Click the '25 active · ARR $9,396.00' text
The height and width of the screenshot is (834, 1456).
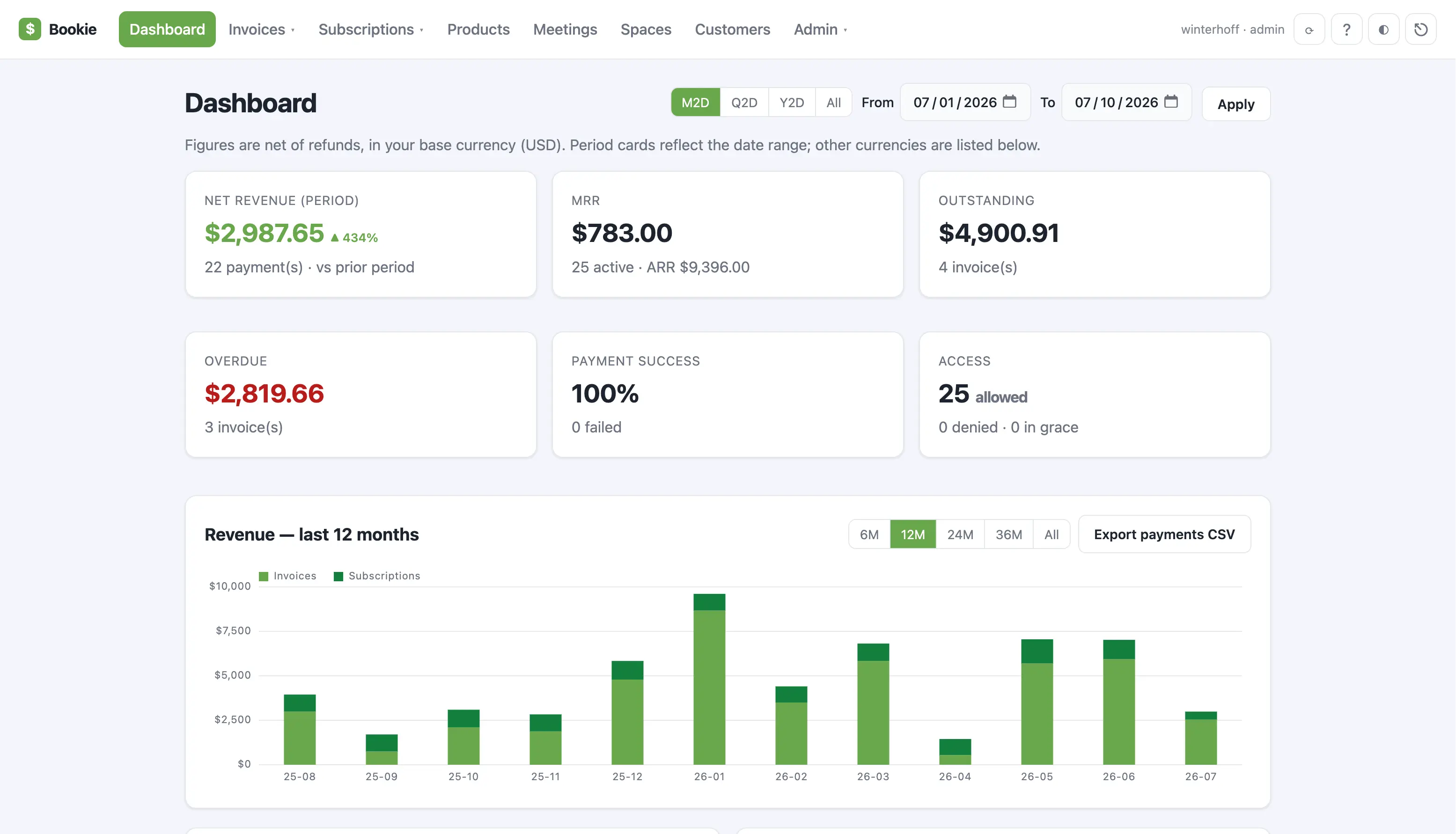[x=660, y=267]
